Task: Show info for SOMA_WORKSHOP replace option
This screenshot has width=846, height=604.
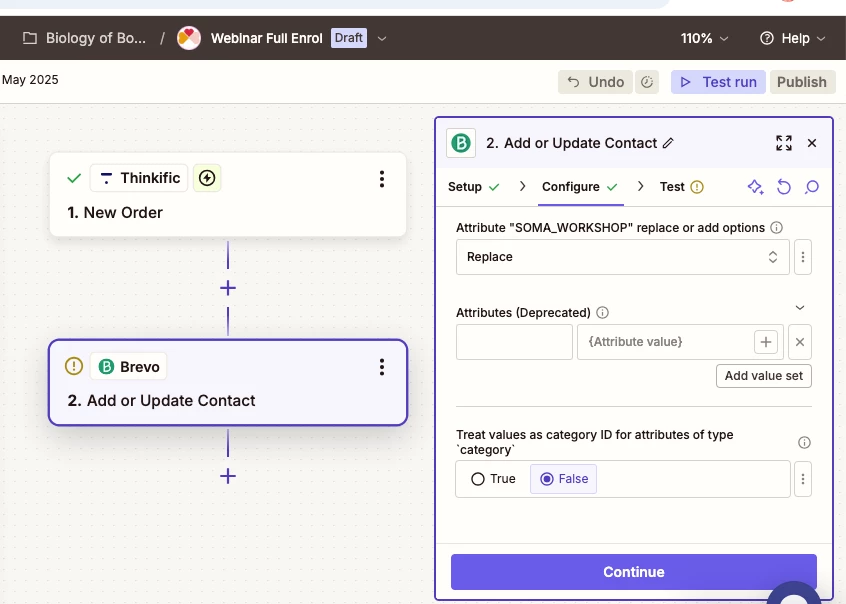Action: (776, 227)
